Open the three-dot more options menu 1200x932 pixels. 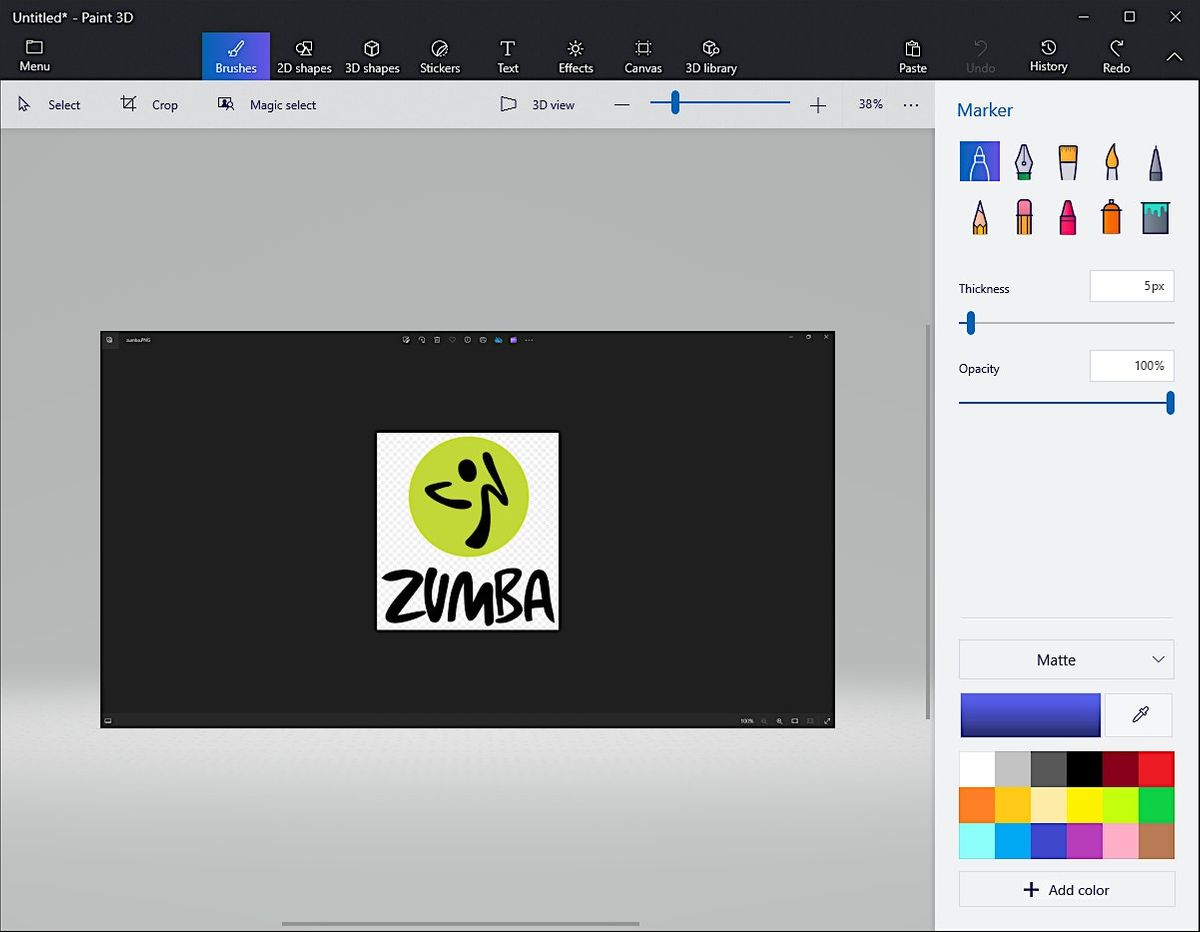pos(910,105)
